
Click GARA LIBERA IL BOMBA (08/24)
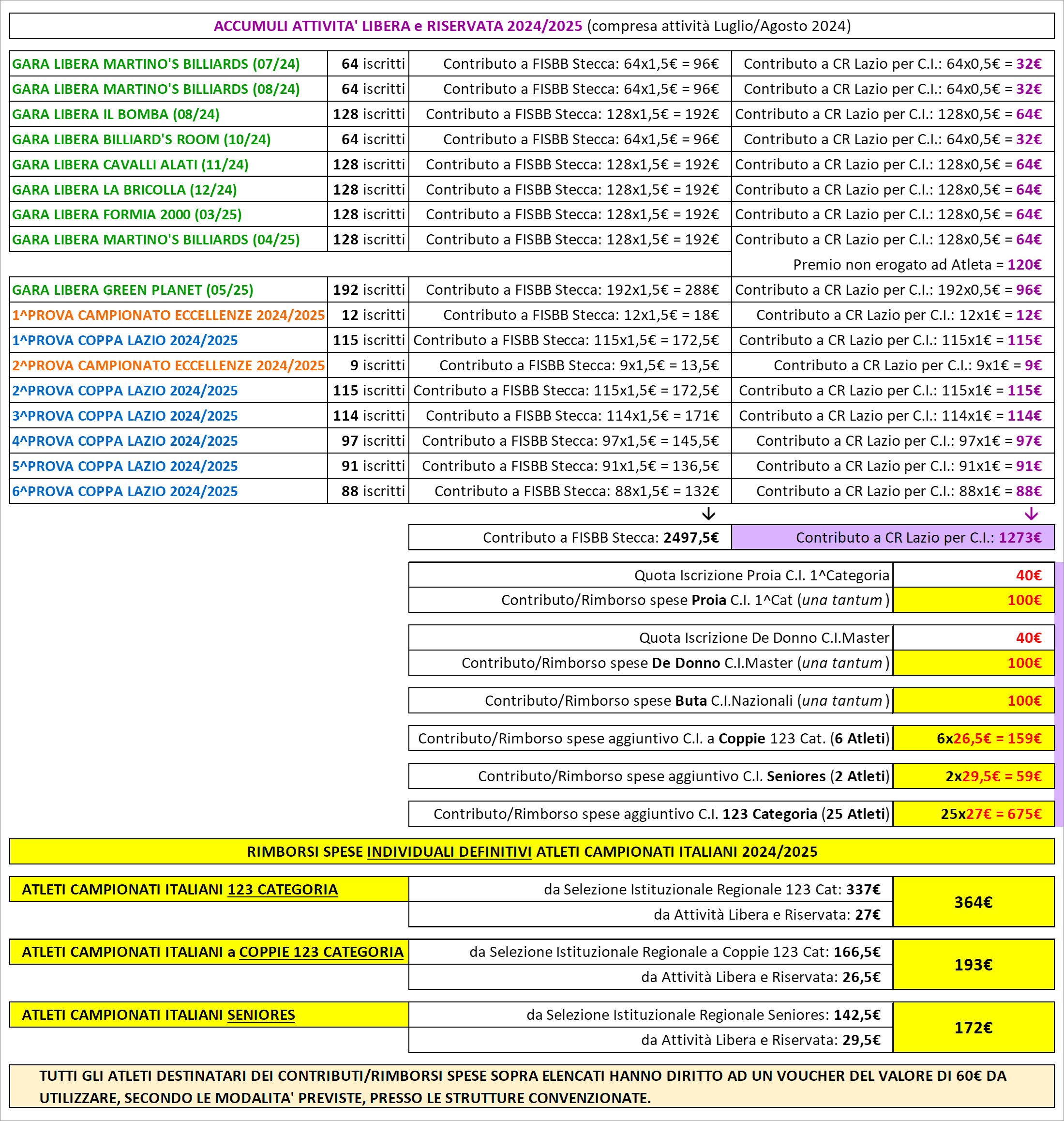(x=116, y=114)
